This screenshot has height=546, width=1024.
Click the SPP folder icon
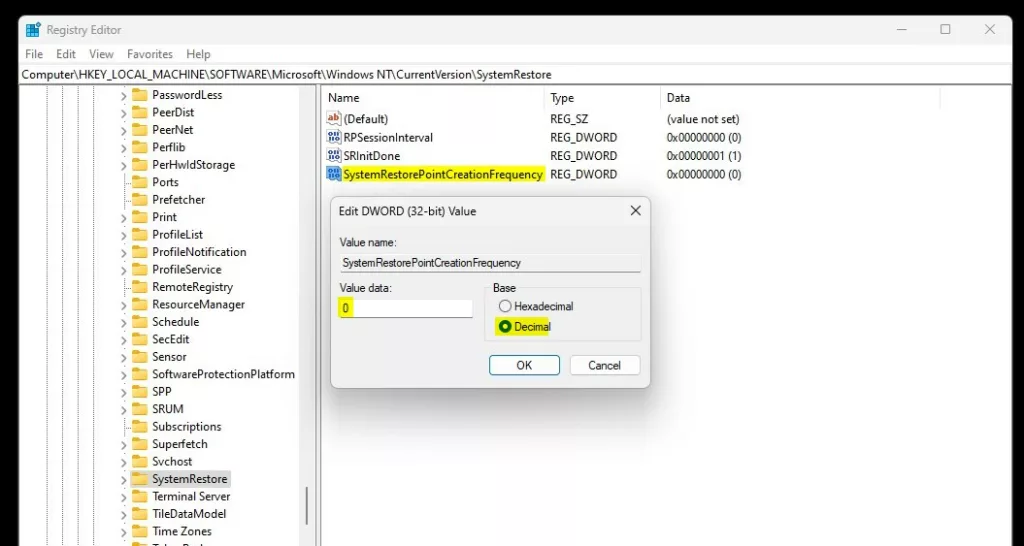[140, 392]
